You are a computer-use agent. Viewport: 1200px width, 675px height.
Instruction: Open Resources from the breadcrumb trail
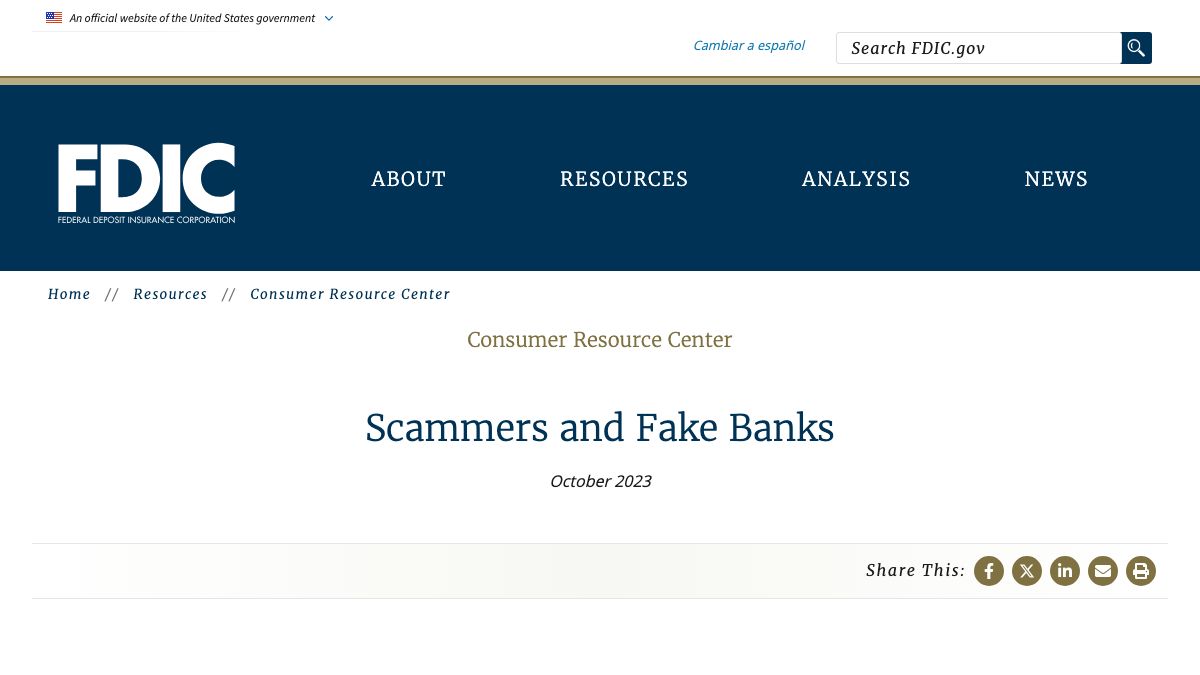pos(170,294)
